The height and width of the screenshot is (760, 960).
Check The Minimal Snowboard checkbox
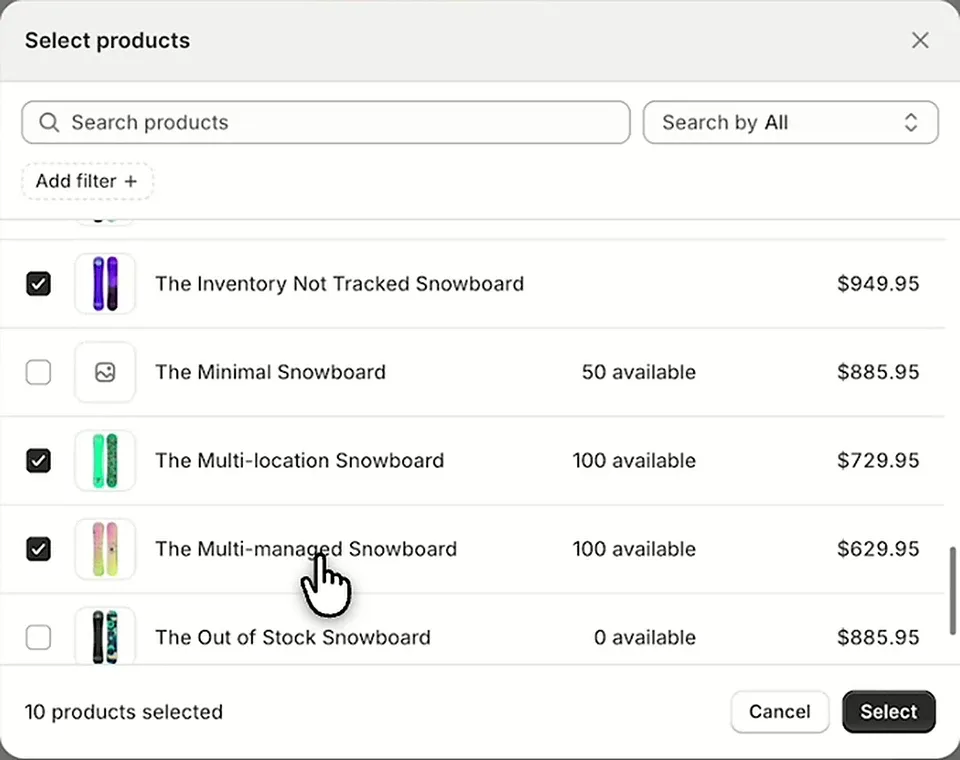[39, 372]
